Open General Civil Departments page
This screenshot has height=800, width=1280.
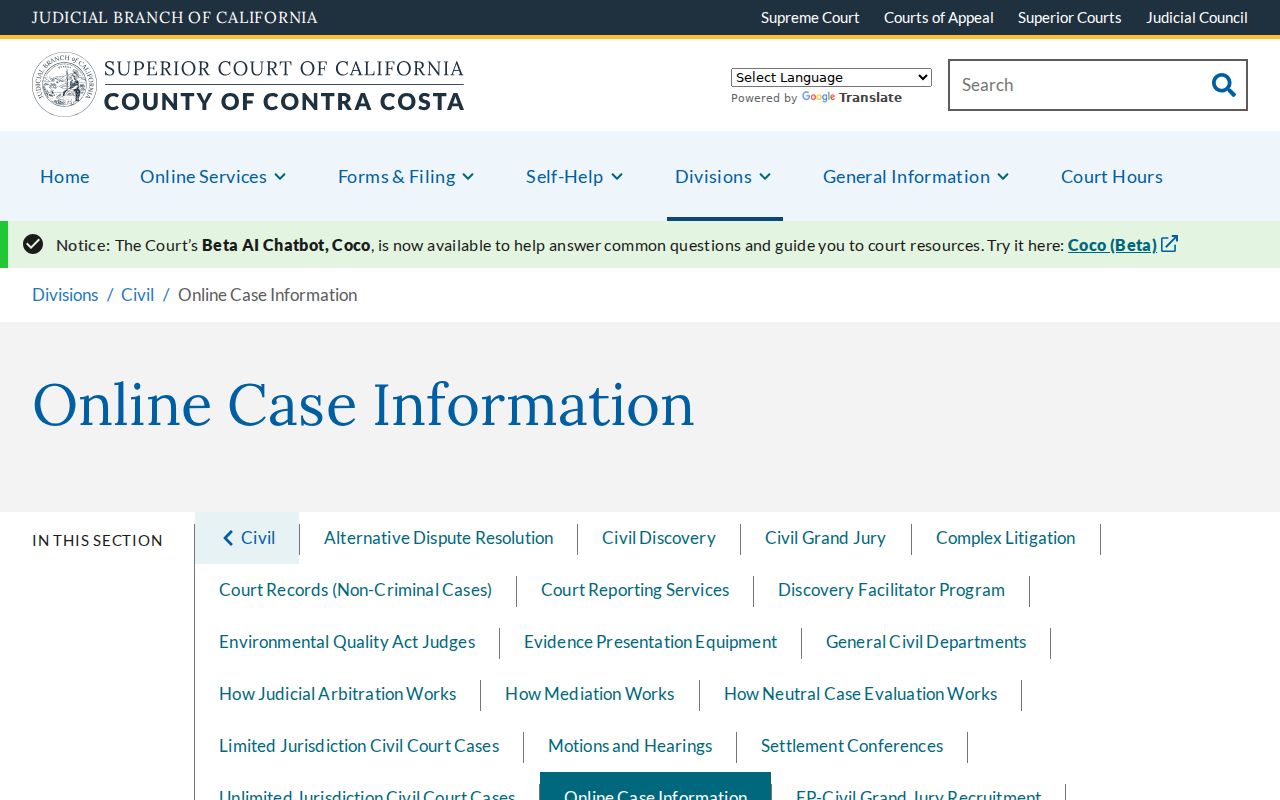tap(926, 642)
